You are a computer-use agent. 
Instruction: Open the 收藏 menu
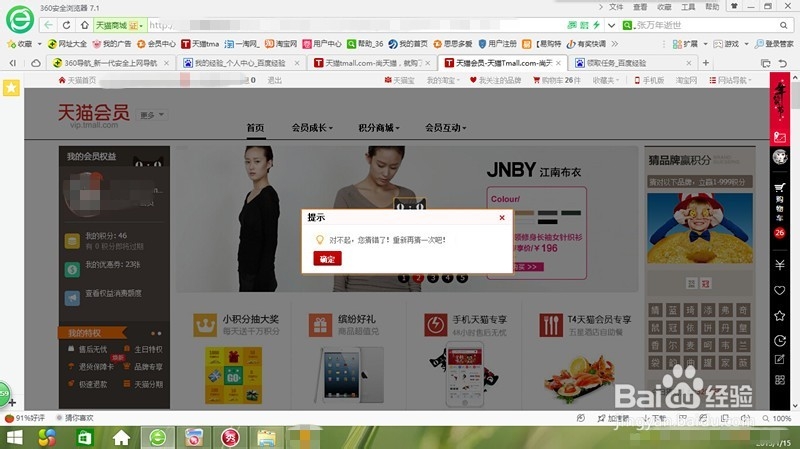point(664,7)
